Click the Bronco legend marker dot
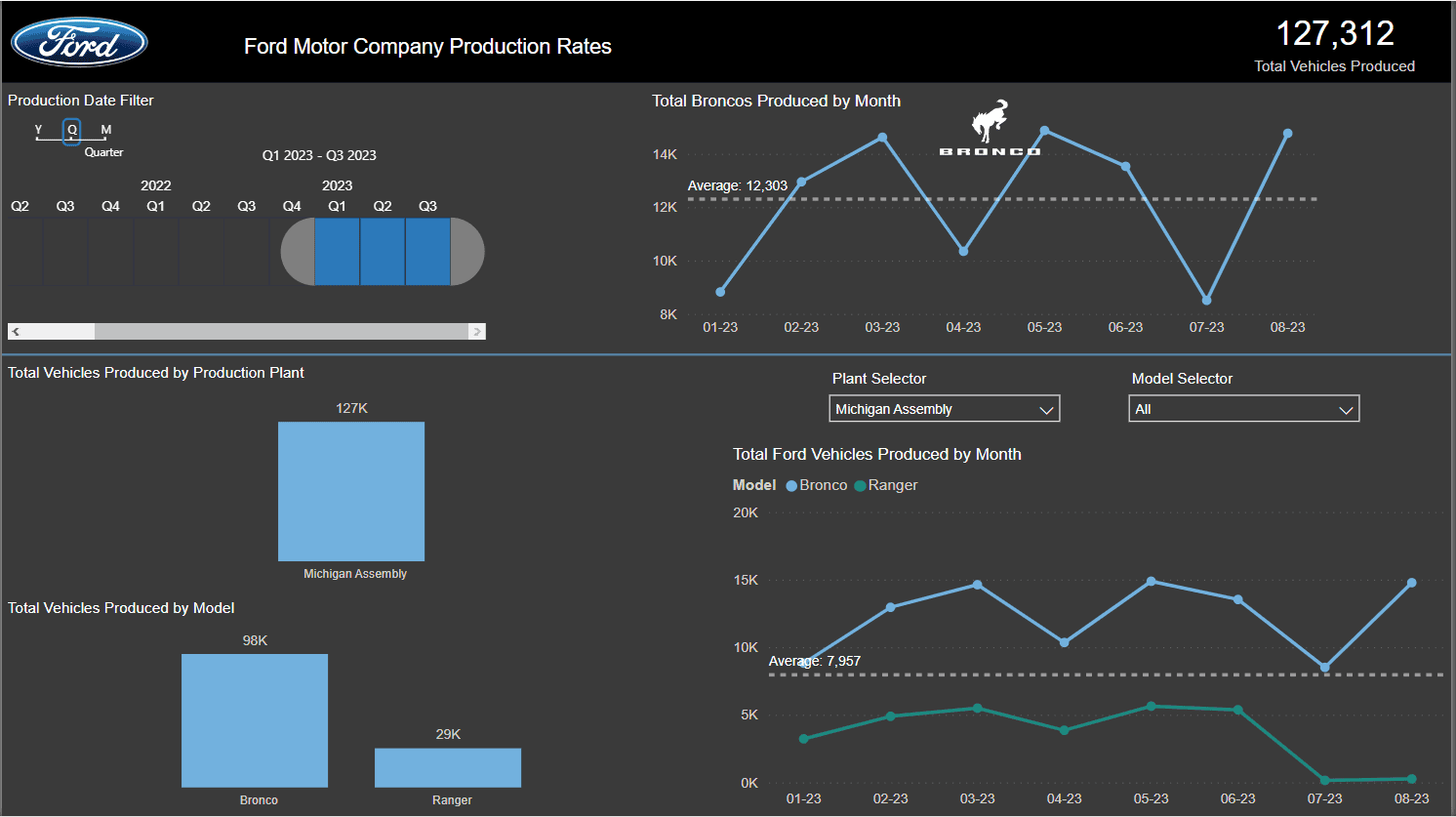Viewport: 1456px width, 817px height. pyautogui.click(x=791, y=486)
